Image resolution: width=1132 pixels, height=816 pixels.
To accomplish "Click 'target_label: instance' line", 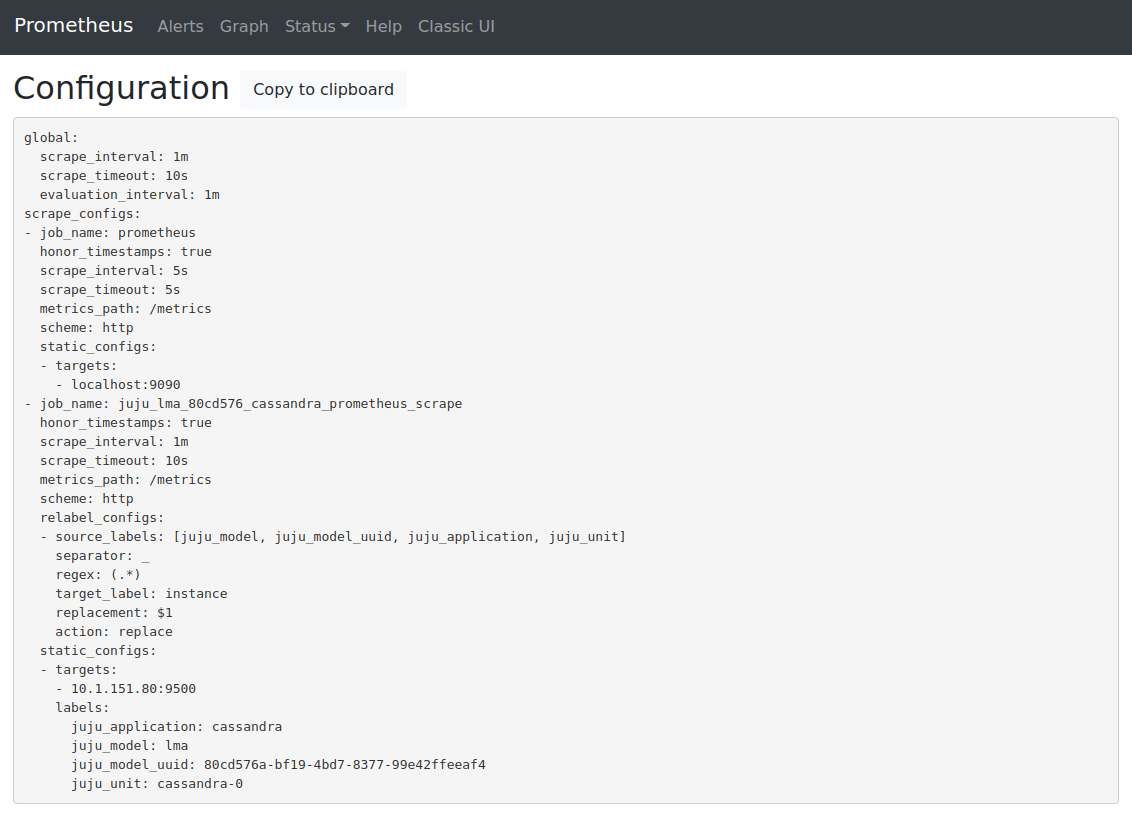I will point(142,594).
